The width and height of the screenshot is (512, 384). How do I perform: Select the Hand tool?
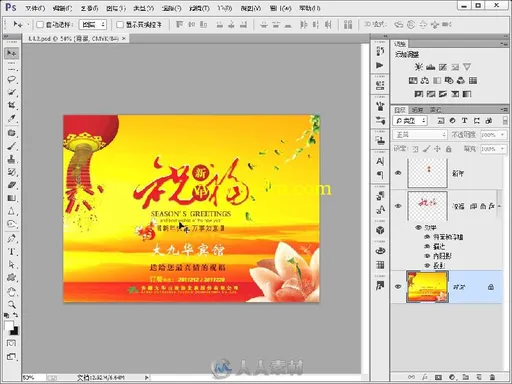(x=12, y=292)
